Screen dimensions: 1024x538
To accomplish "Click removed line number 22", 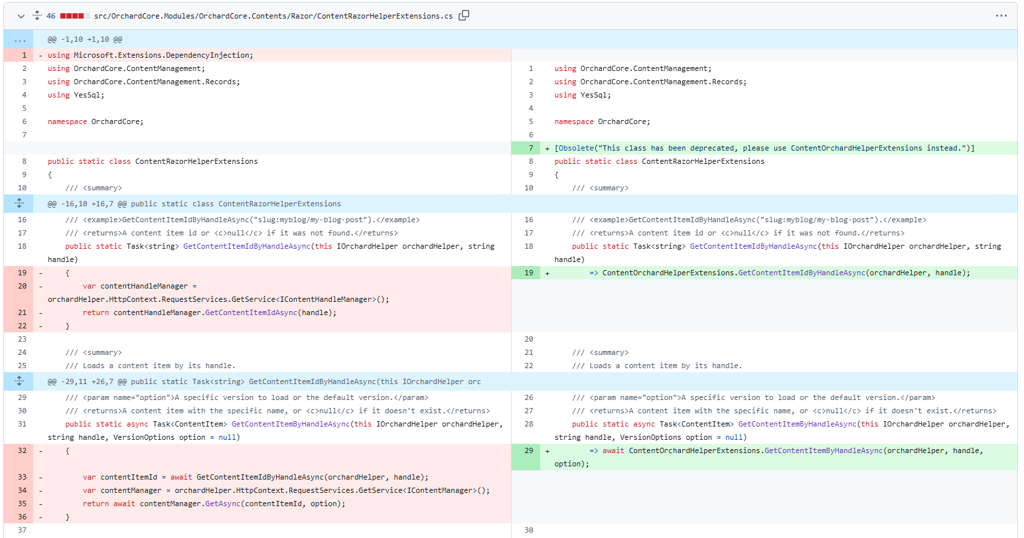I will (20, 326).
